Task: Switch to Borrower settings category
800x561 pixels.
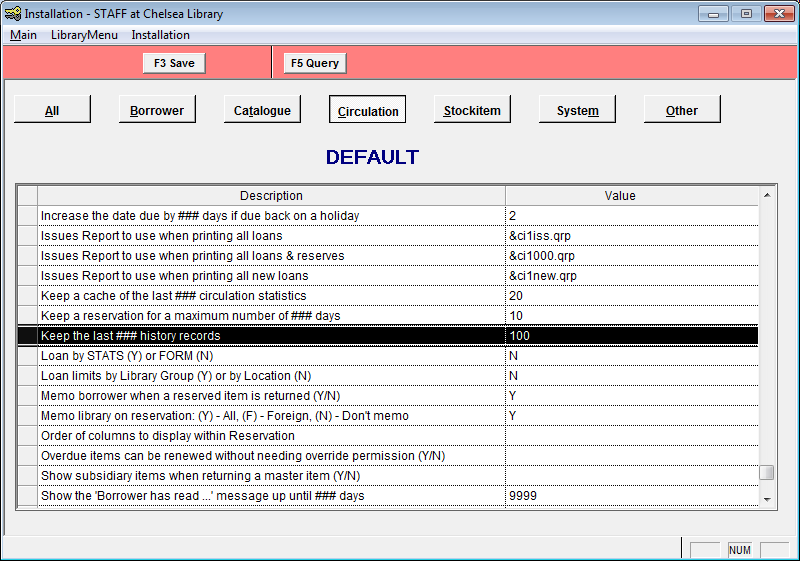Action: click(157, 109)
